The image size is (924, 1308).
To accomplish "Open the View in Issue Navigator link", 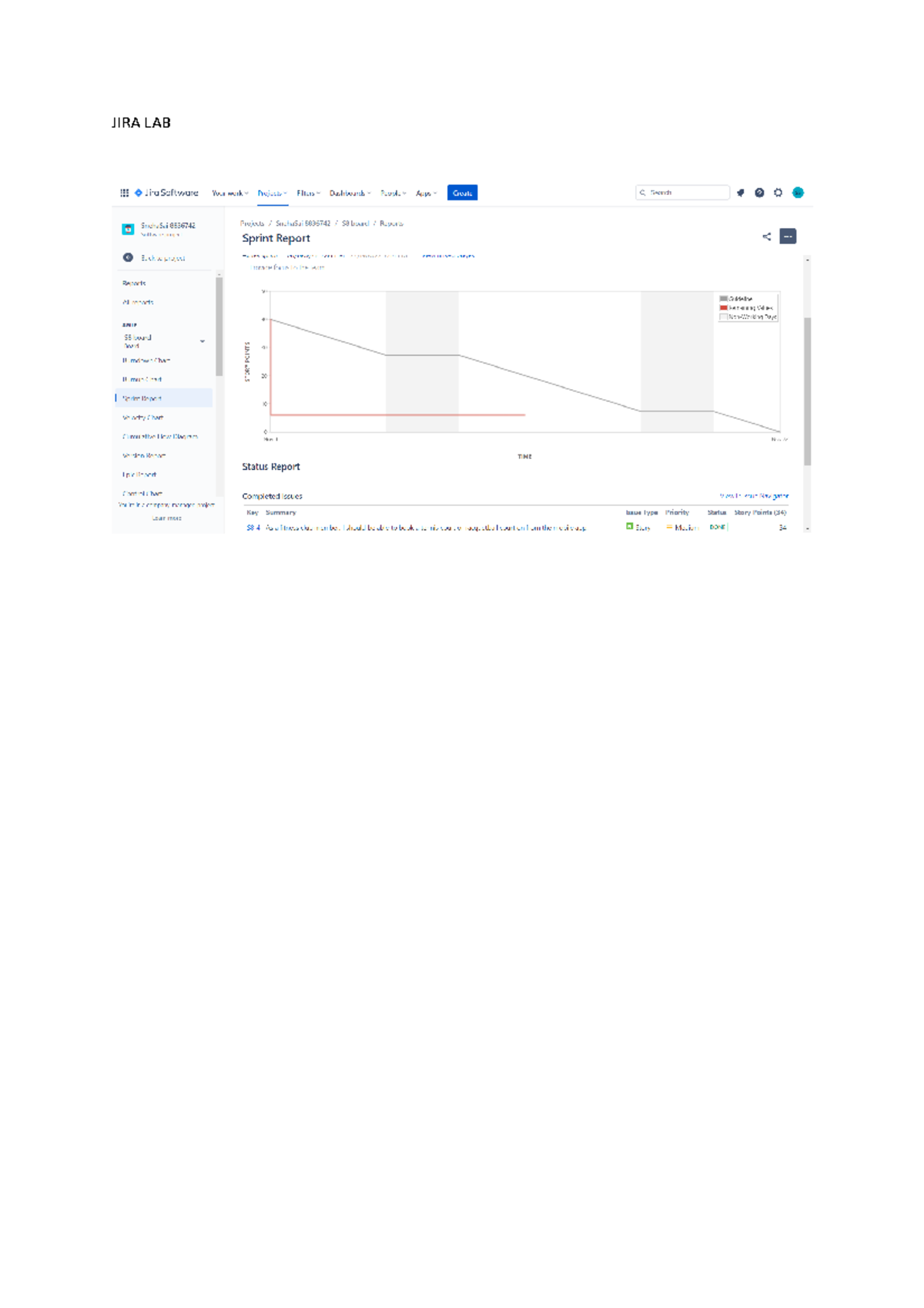I will [x=754, y=496].
